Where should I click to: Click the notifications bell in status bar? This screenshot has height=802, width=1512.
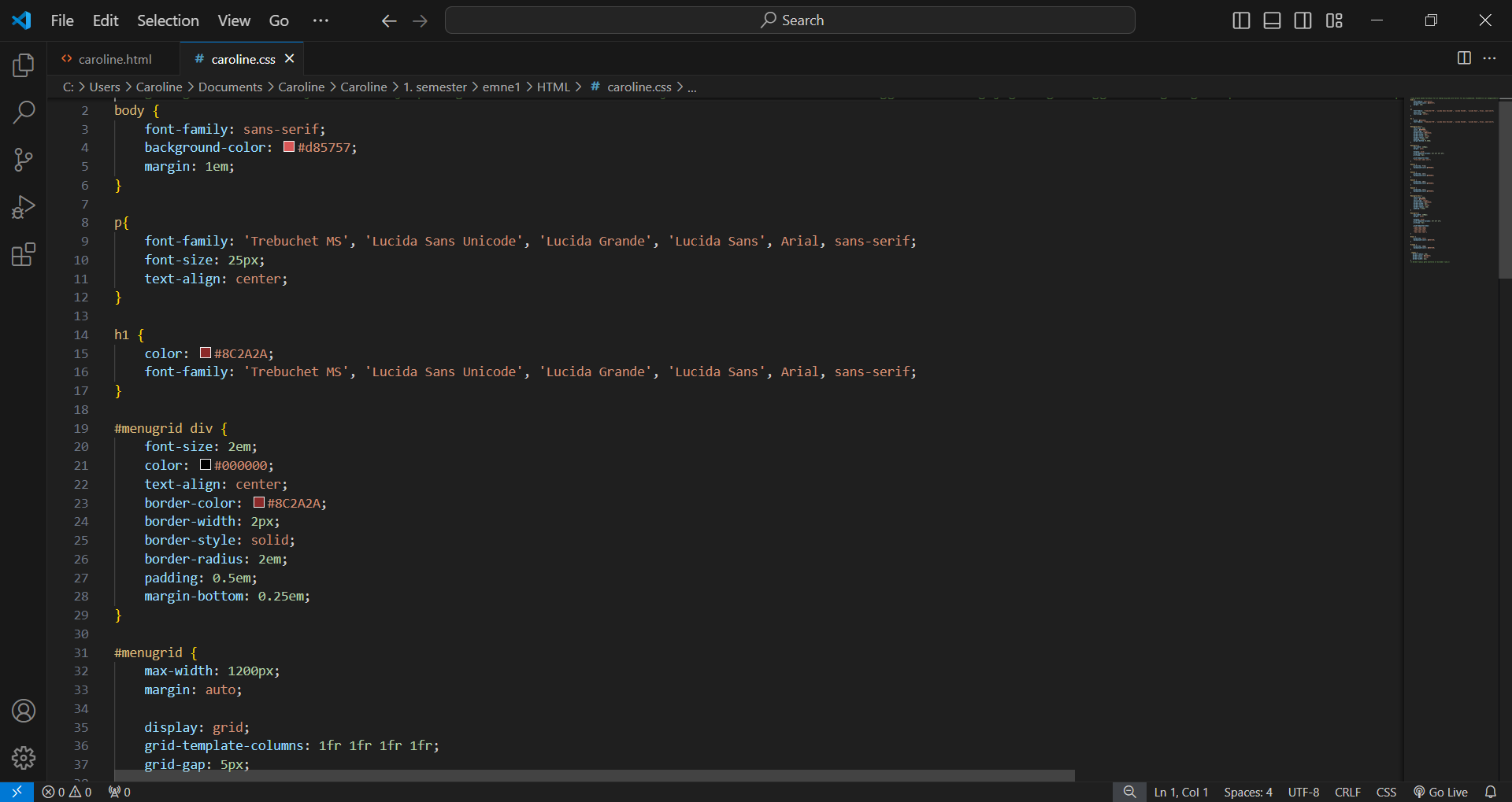1490,792
